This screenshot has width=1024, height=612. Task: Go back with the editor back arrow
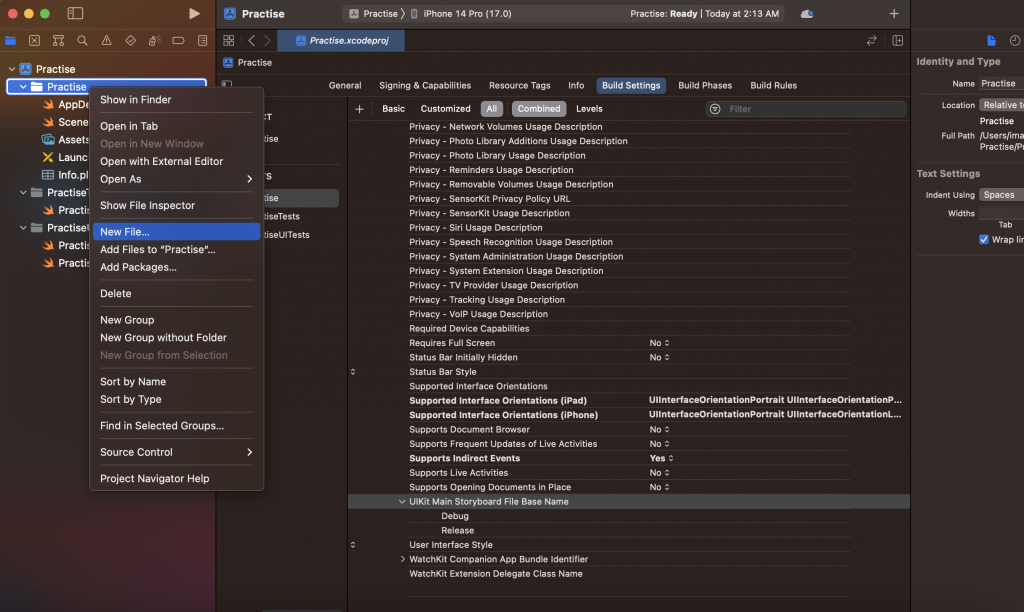(251, 40)
